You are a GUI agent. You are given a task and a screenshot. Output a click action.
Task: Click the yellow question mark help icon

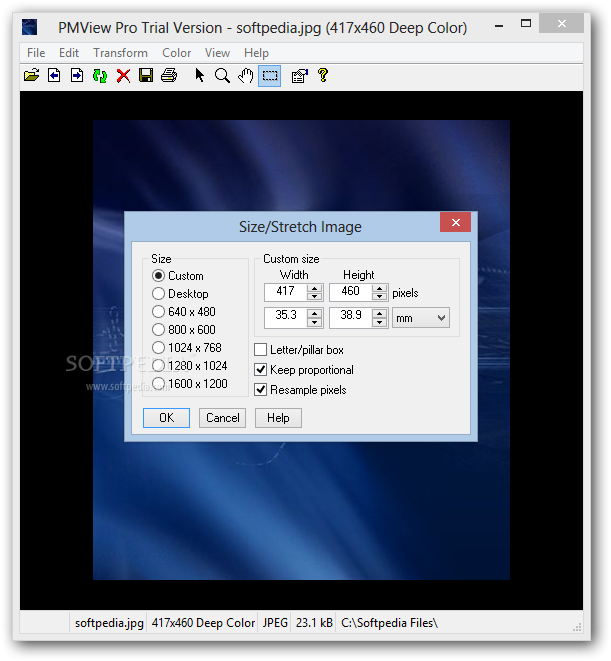pyautogui.click(x=323, y=76)
